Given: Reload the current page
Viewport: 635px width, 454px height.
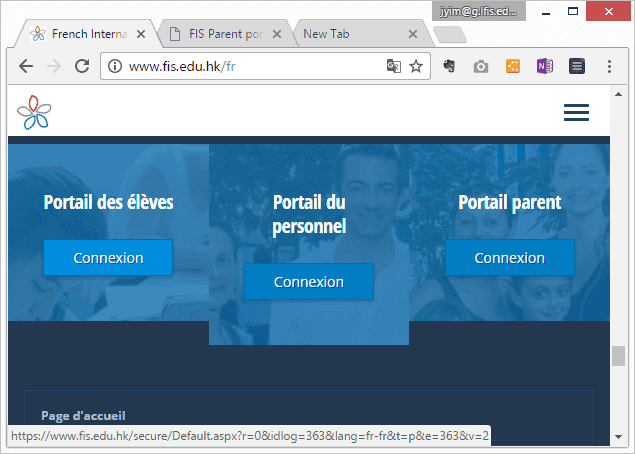Looking at the screenshot, I should point(82,67).
